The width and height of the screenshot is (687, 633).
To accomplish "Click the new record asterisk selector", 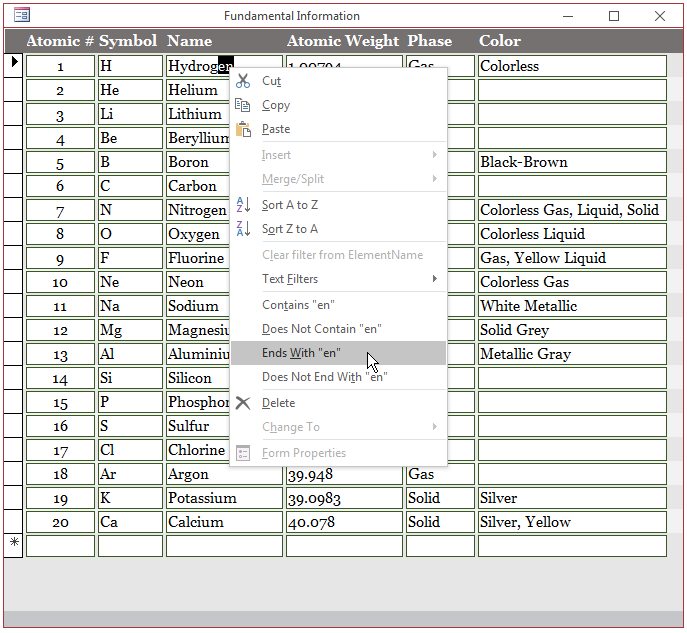I will tap(13, 545).
